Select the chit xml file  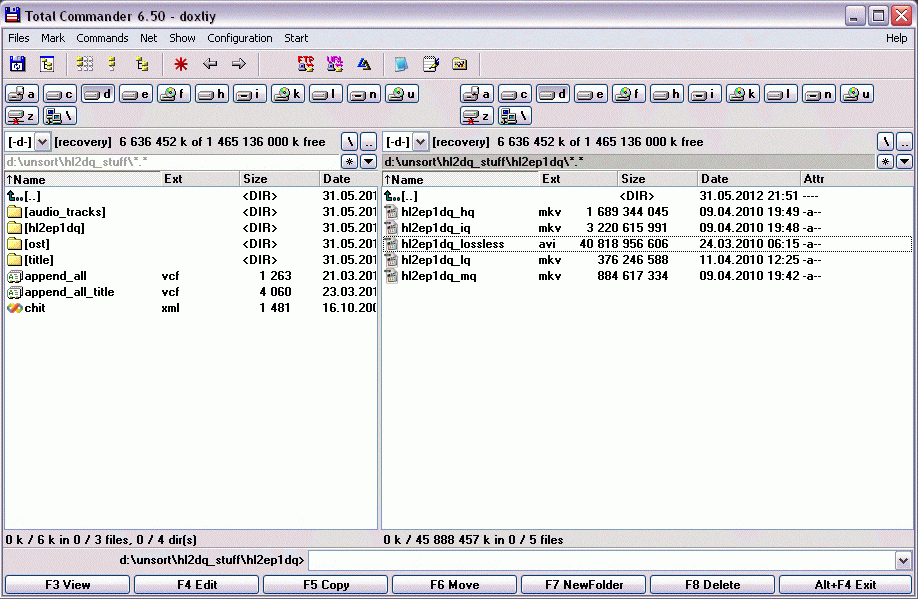190,308
